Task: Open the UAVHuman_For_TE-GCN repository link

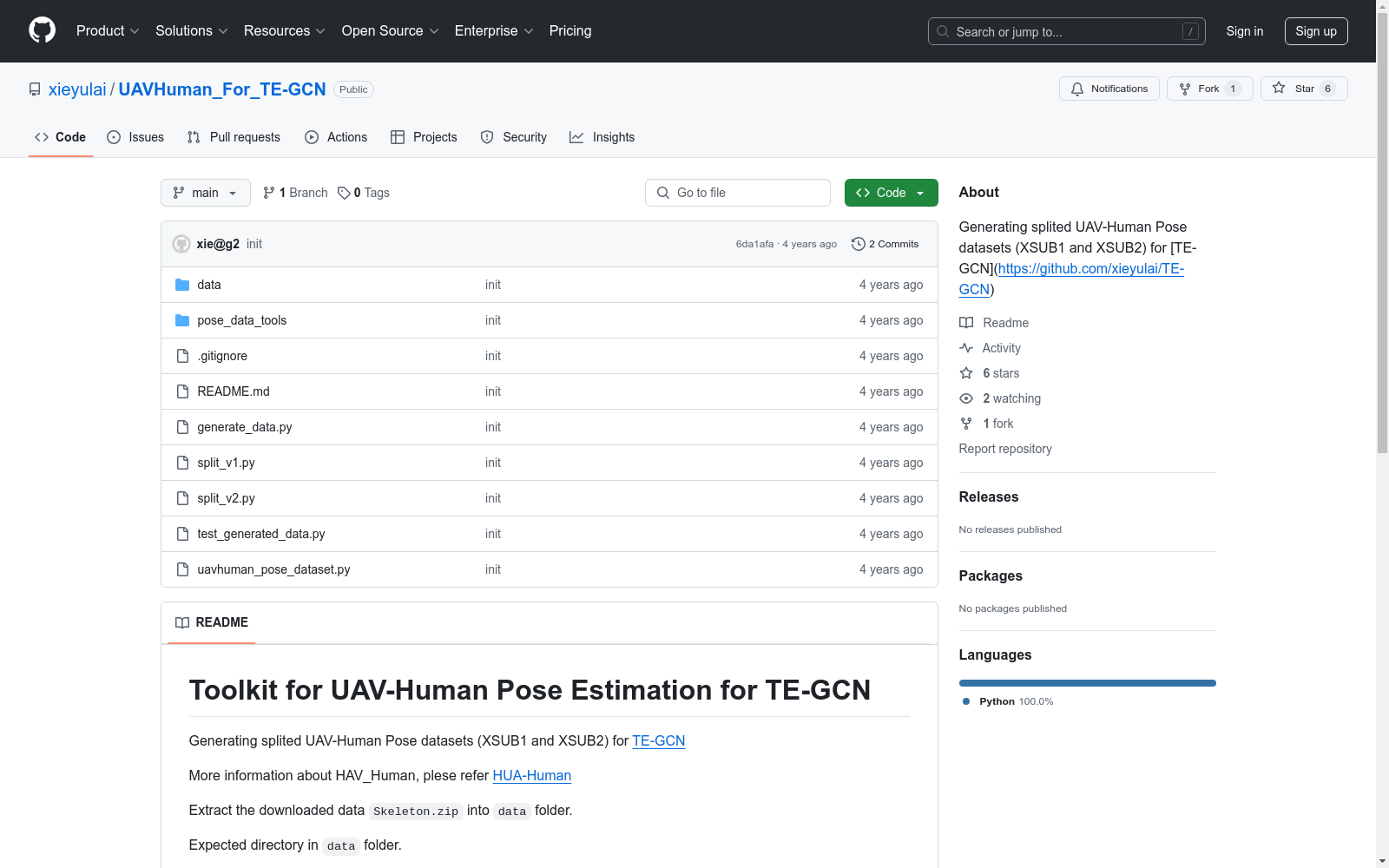Action: click(x=222, y=89)
